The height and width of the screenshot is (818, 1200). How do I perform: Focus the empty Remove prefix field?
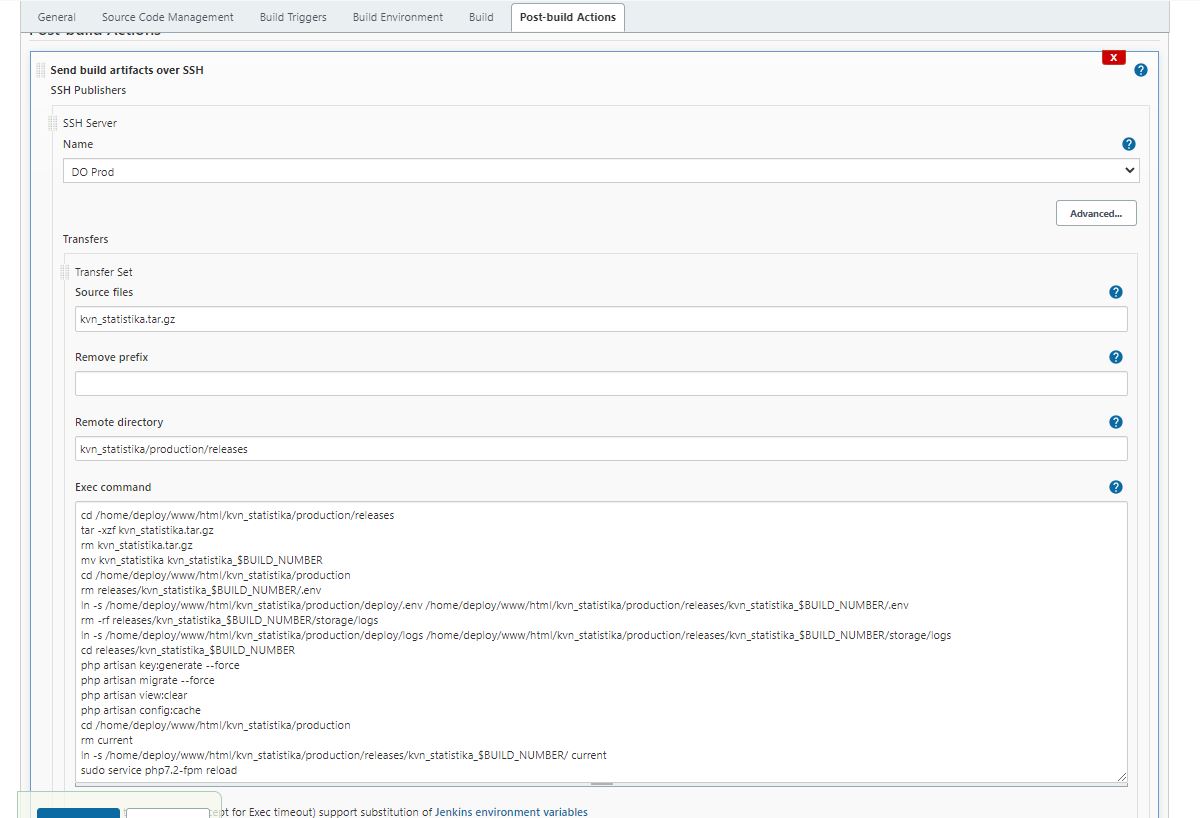tap(600, 383)
